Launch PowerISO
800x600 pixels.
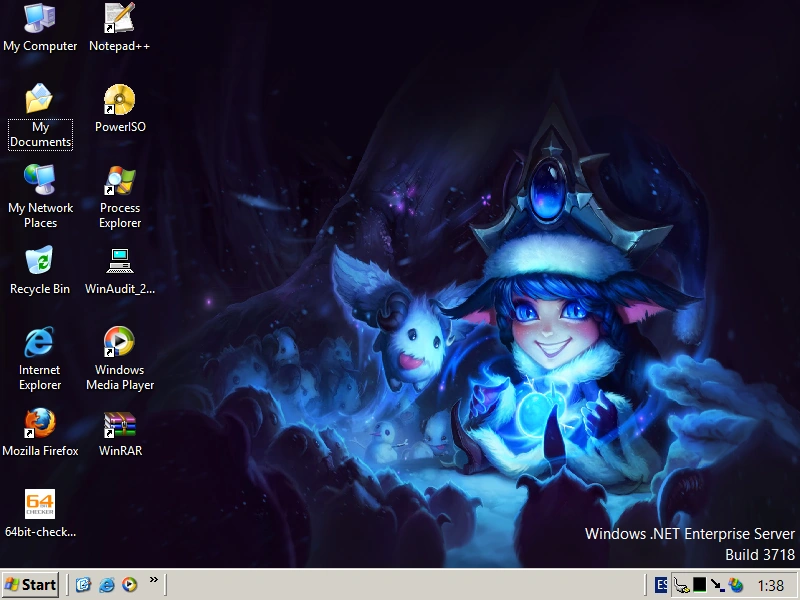tap(119, 100)
